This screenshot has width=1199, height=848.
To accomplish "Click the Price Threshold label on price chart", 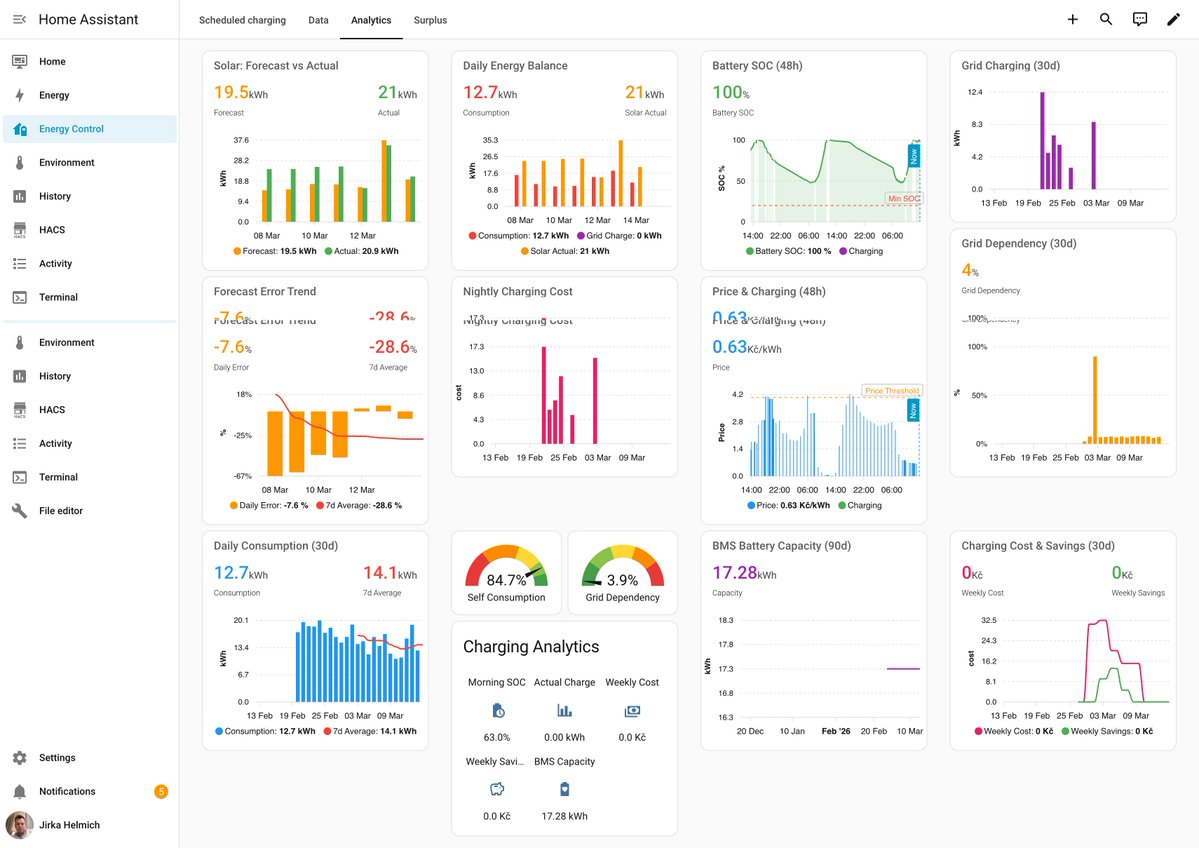I will 892,391.
